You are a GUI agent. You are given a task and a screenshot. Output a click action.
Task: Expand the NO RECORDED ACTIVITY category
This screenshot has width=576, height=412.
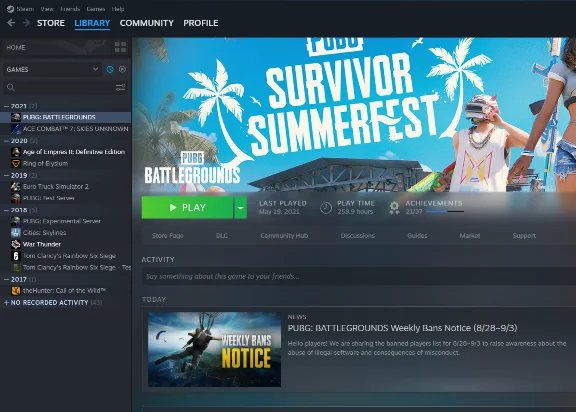pyautogui.click(x=6, y=303)
